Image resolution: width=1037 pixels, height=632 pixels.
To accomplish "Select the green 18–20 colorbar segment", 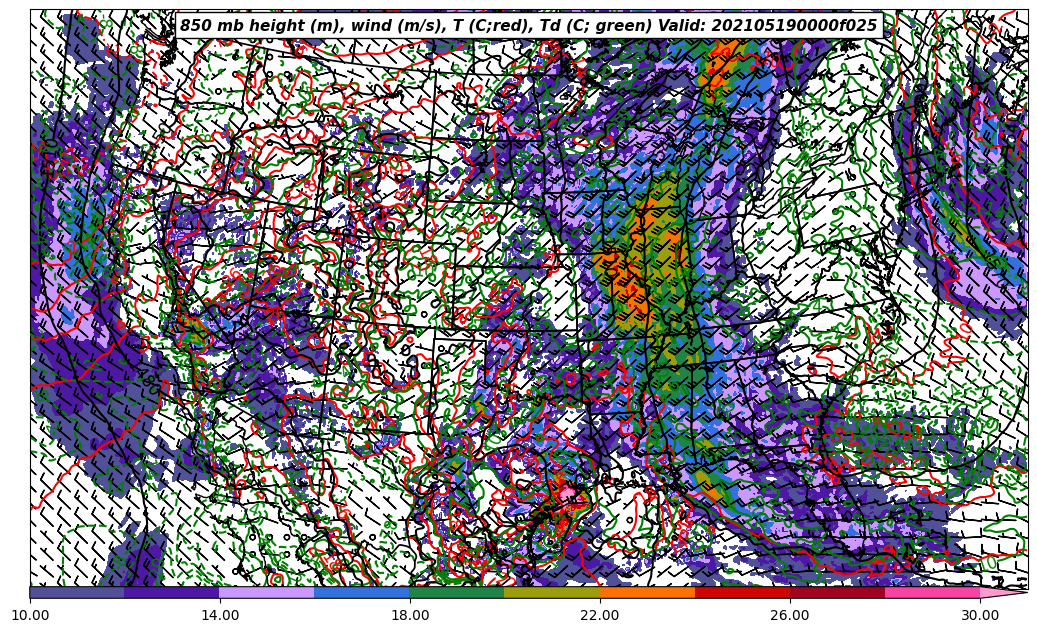I will (x=457, y=592).
